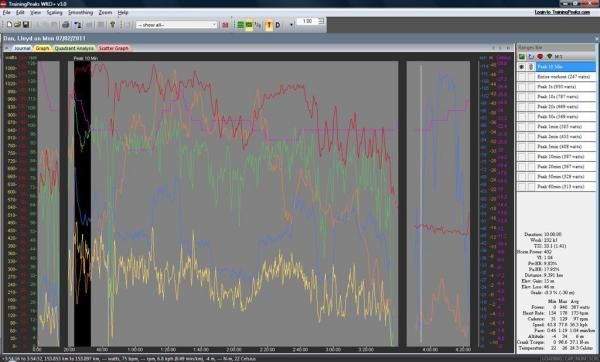Open the Scaling menu
The height and width of the screenshot is (362, 600).
pyautogui.click(x=54, y=13)
